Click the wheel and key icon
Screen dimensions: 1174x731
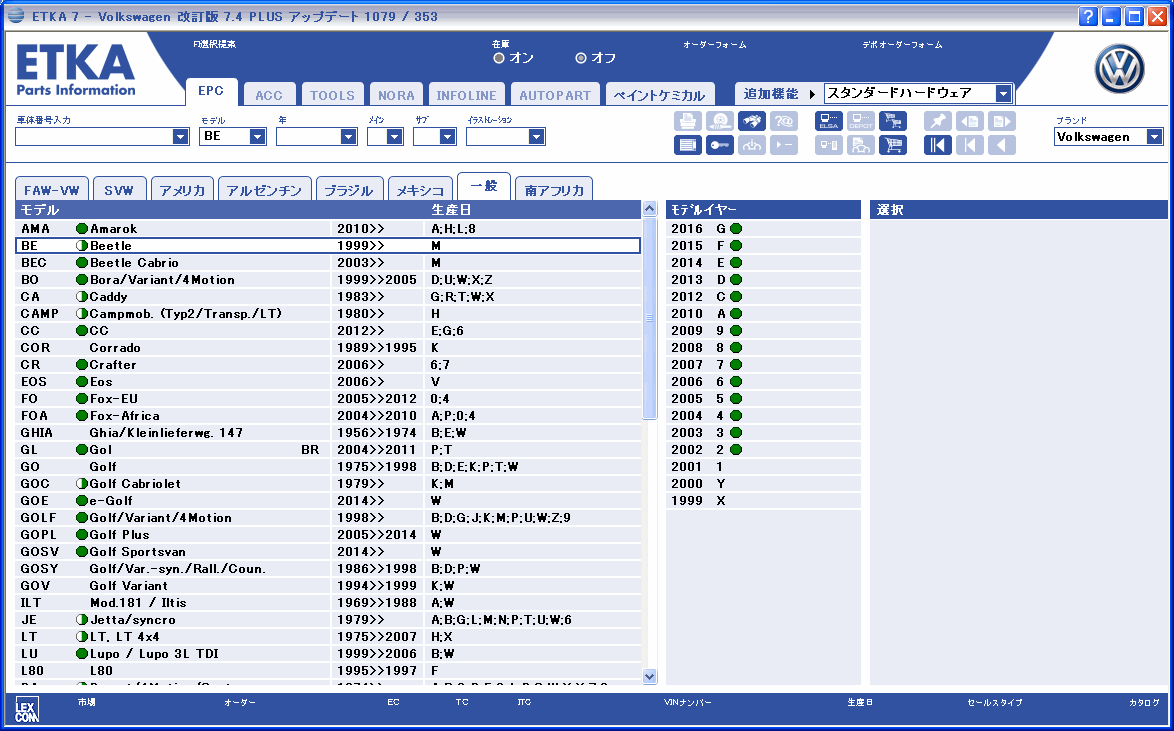click(720, 121)
